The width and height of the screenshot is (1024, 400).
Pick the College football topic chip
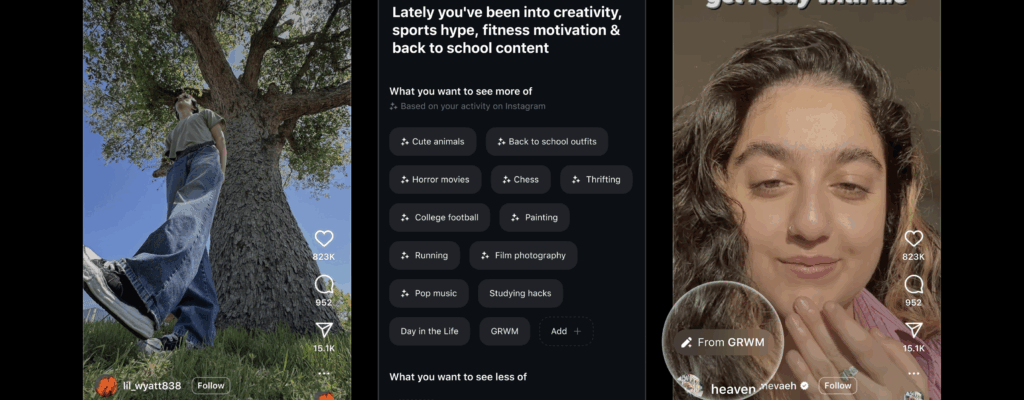point(440,218)
